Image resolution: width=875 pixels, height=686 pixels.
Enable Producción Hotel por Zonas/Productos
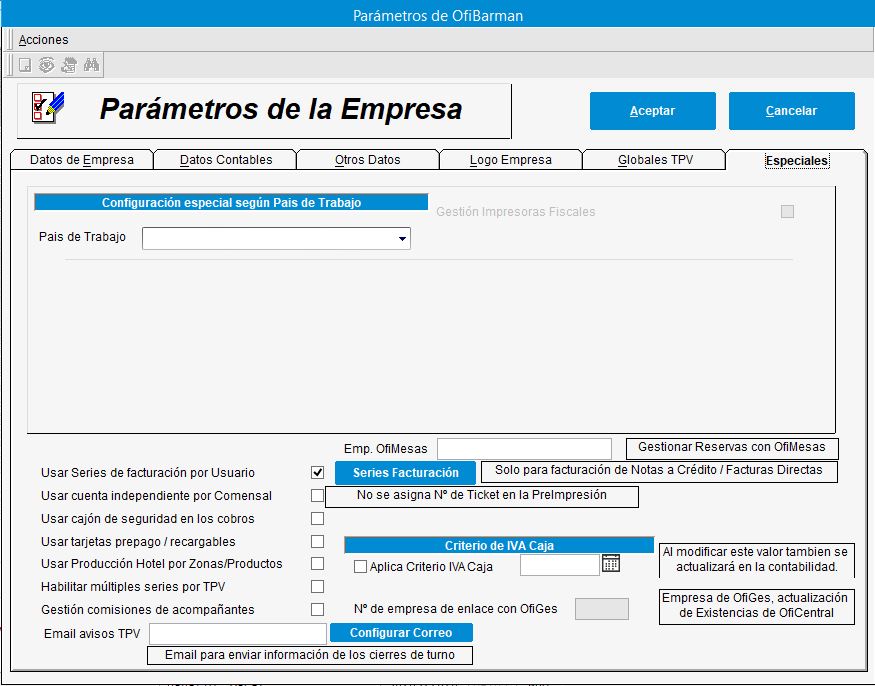pyautogui.click(x=318, y=564)
